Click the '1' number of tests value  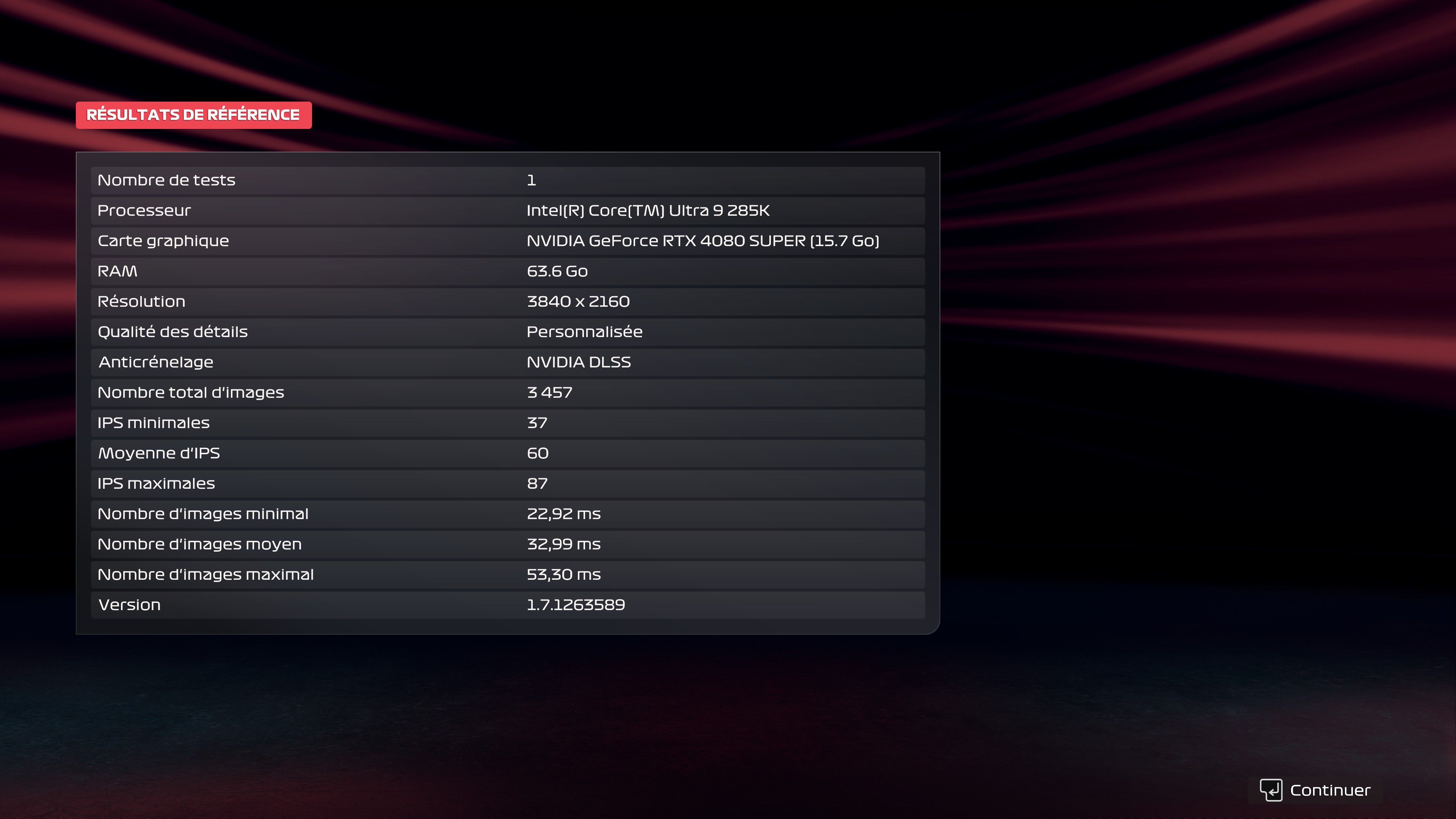(531, 180)
